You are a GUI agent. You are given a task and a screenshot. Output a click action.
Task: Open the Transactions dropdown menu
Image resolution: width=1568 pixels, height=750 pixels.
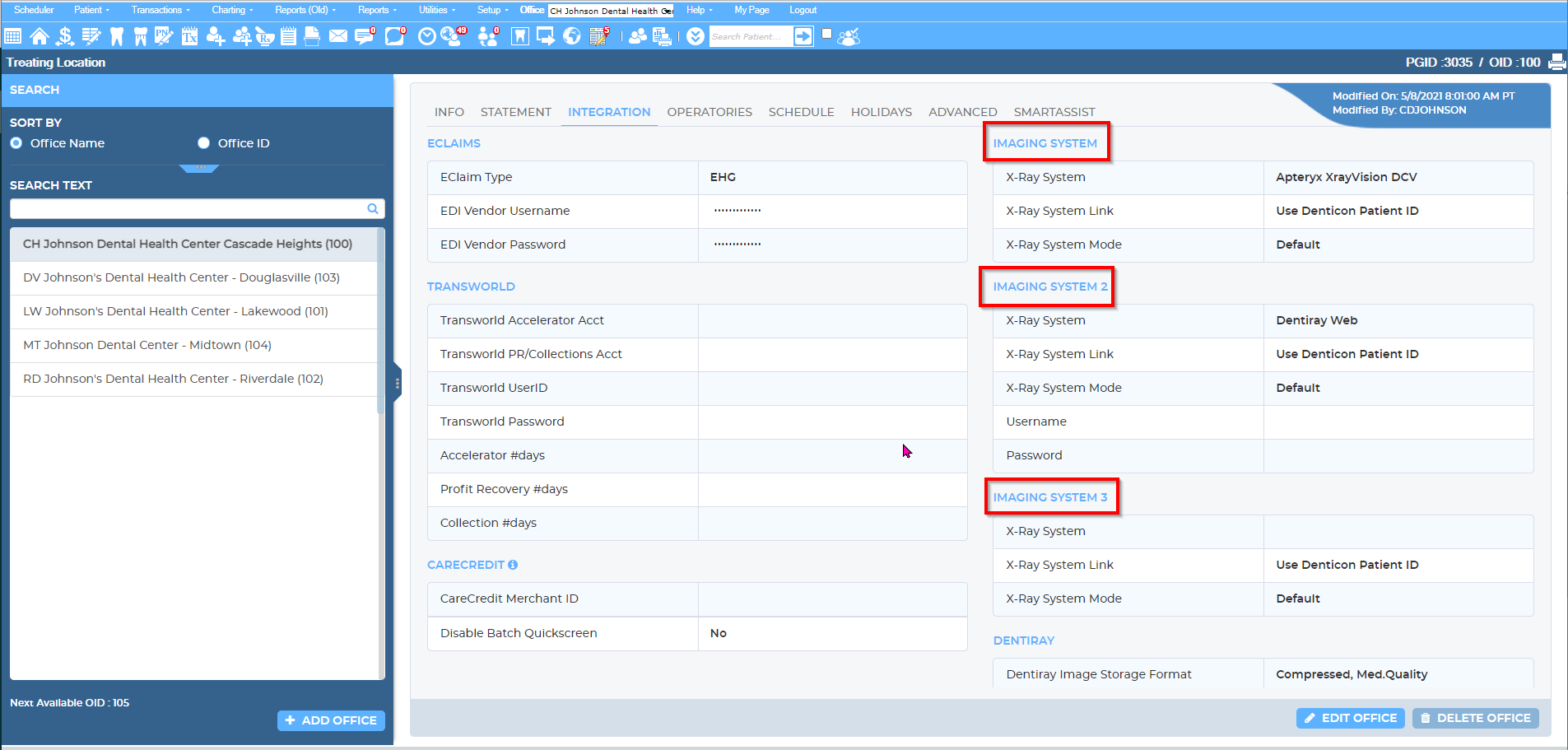tap(161, 10)
